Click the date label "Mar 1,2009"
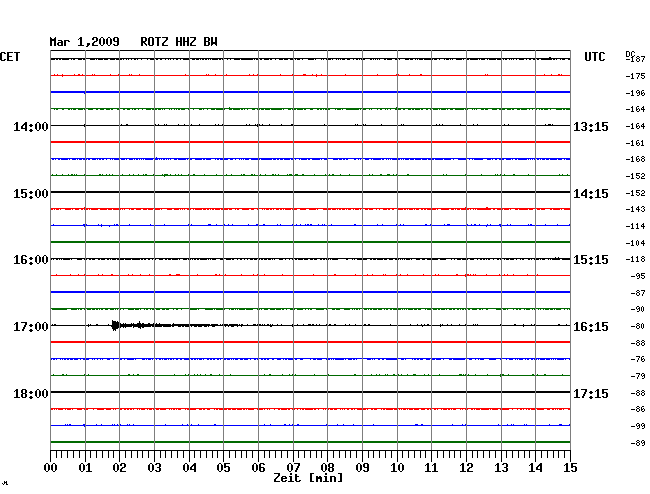This screenshot has height=494, width=650. pos(84,42)
